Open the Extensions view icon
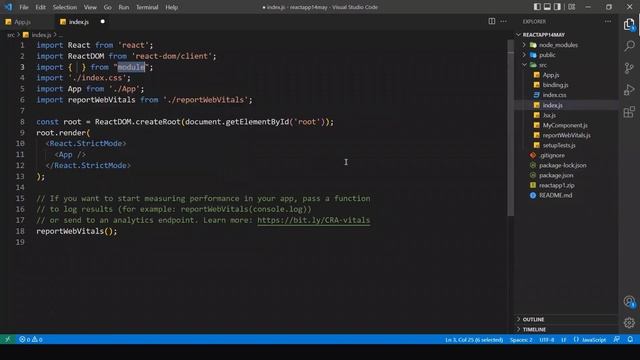The height and width of the screenshot is (360, 640). pos(629,112)
